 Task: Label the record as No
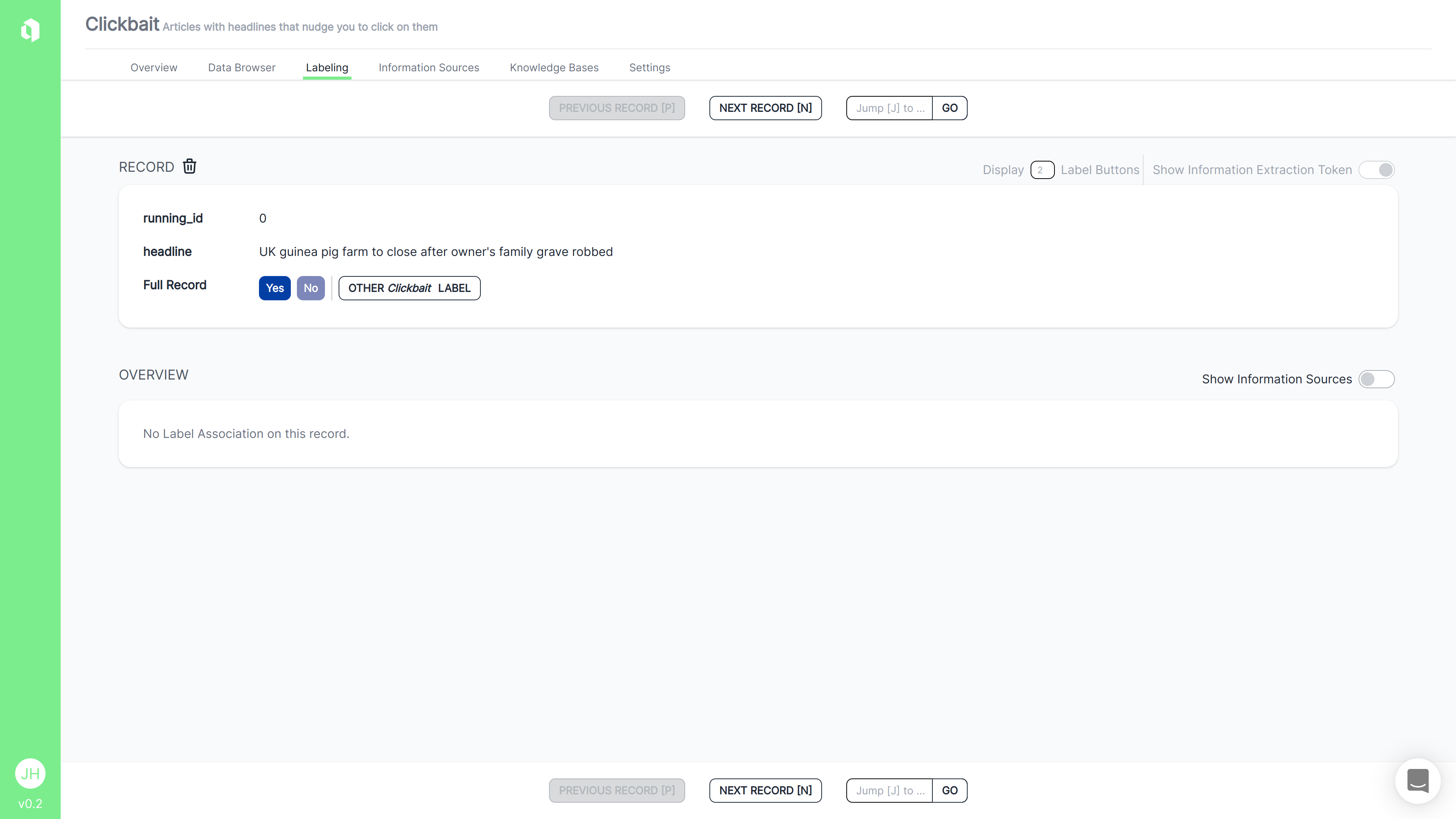(310, 288)
